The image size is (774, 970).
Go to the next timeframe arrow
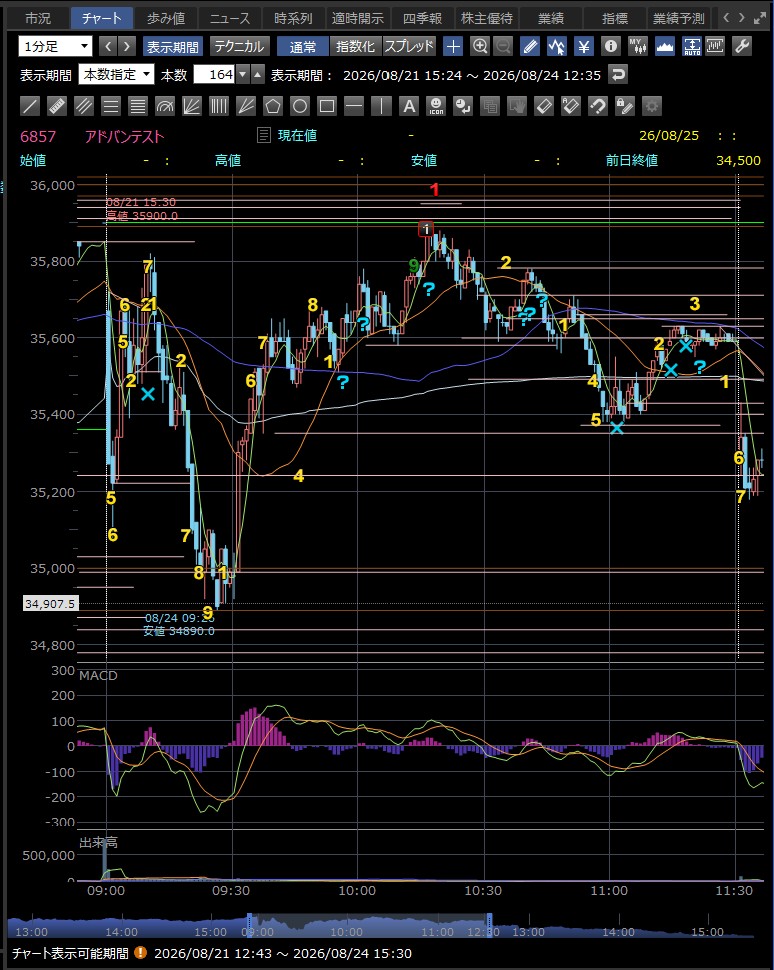coord(126,46)
